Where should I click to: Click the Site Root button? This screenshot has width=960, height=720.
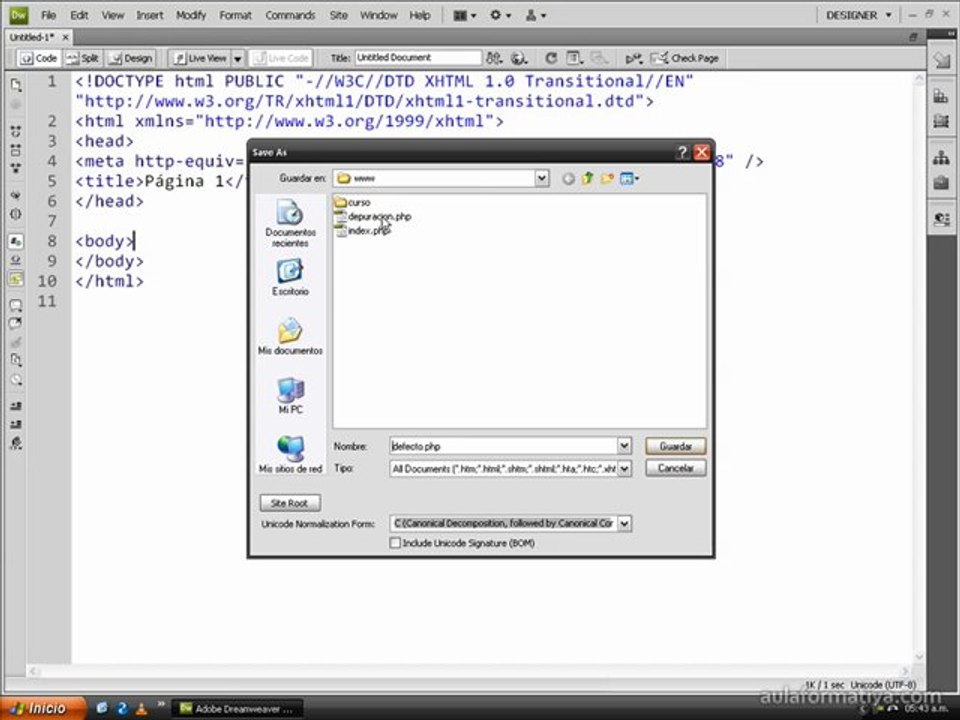(290, 503)
